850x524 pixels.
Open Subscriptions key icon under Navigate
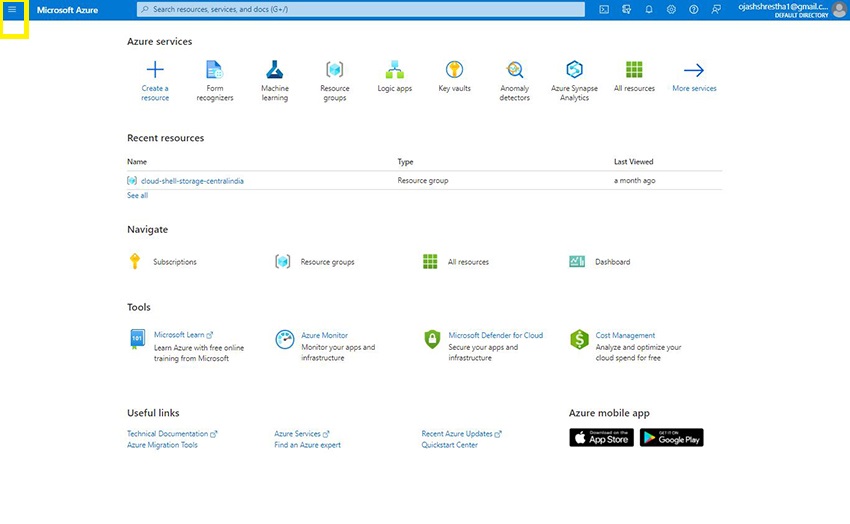tap(135, 261)
